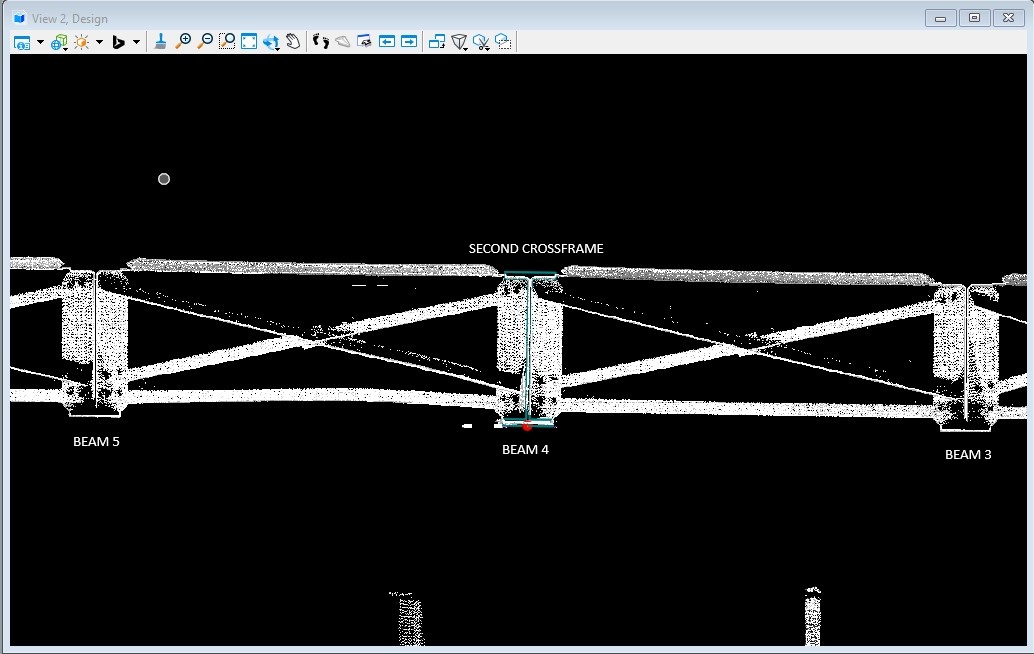Click the Fit View tool
The width and height of the screenshot is (1034, 654).
coord(249,41)
